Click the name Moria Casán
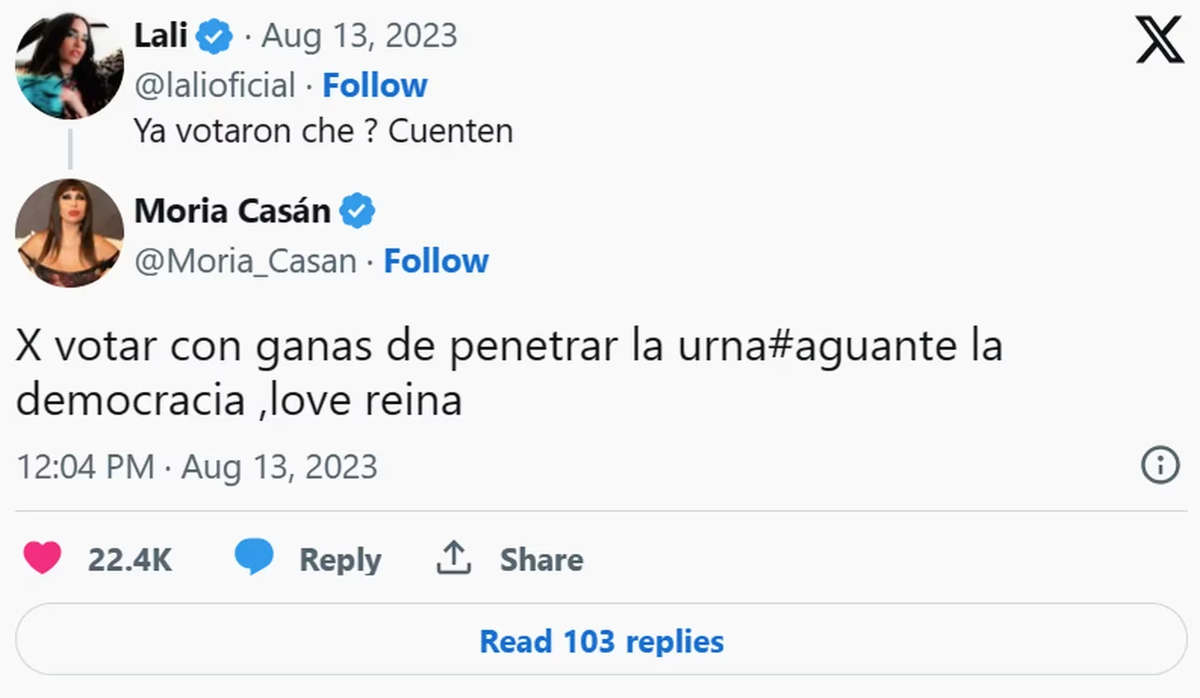This screenshot has width=1200, height=698. tap(233, 210)
